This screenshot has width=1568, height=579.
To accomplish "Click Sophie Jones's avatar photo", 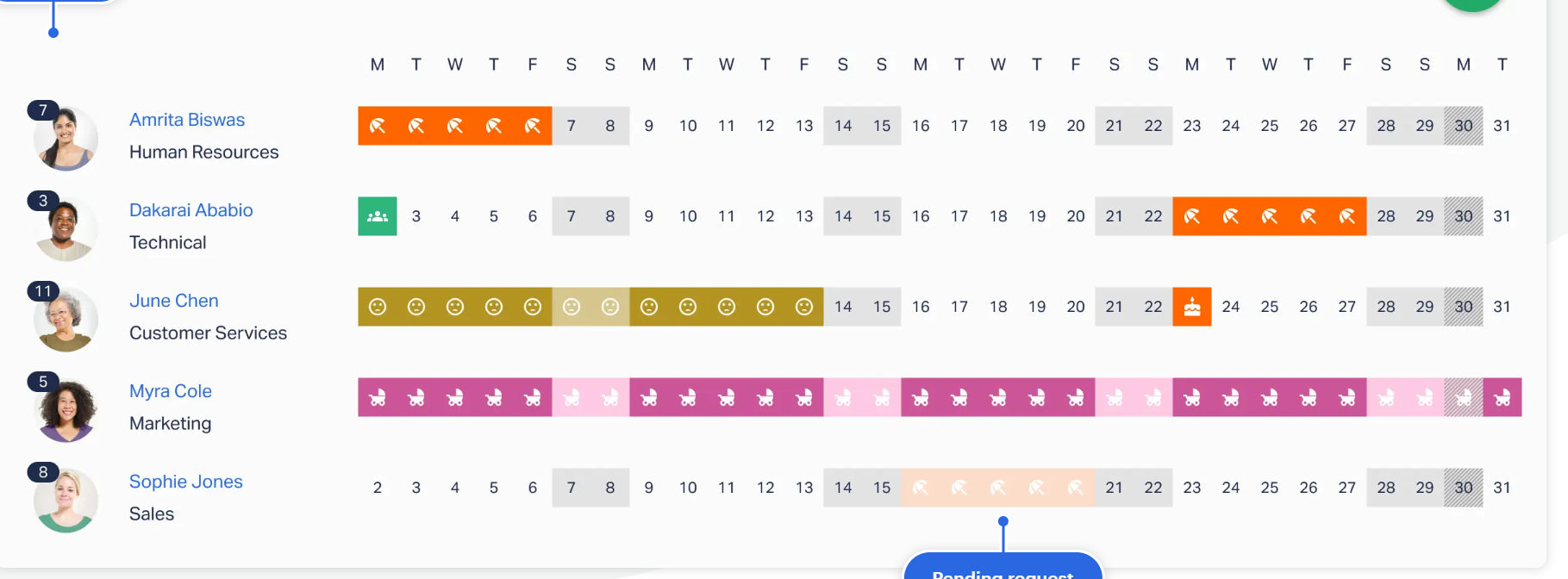I will coord(66,501).
